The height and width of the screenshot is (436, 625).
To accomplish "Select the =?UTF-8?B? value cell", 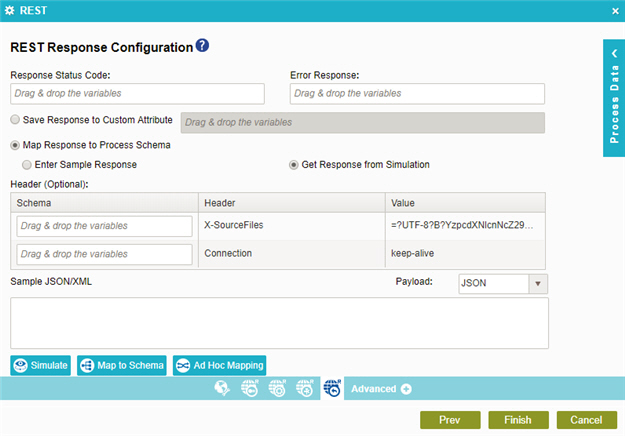I will tap(465, 226).
